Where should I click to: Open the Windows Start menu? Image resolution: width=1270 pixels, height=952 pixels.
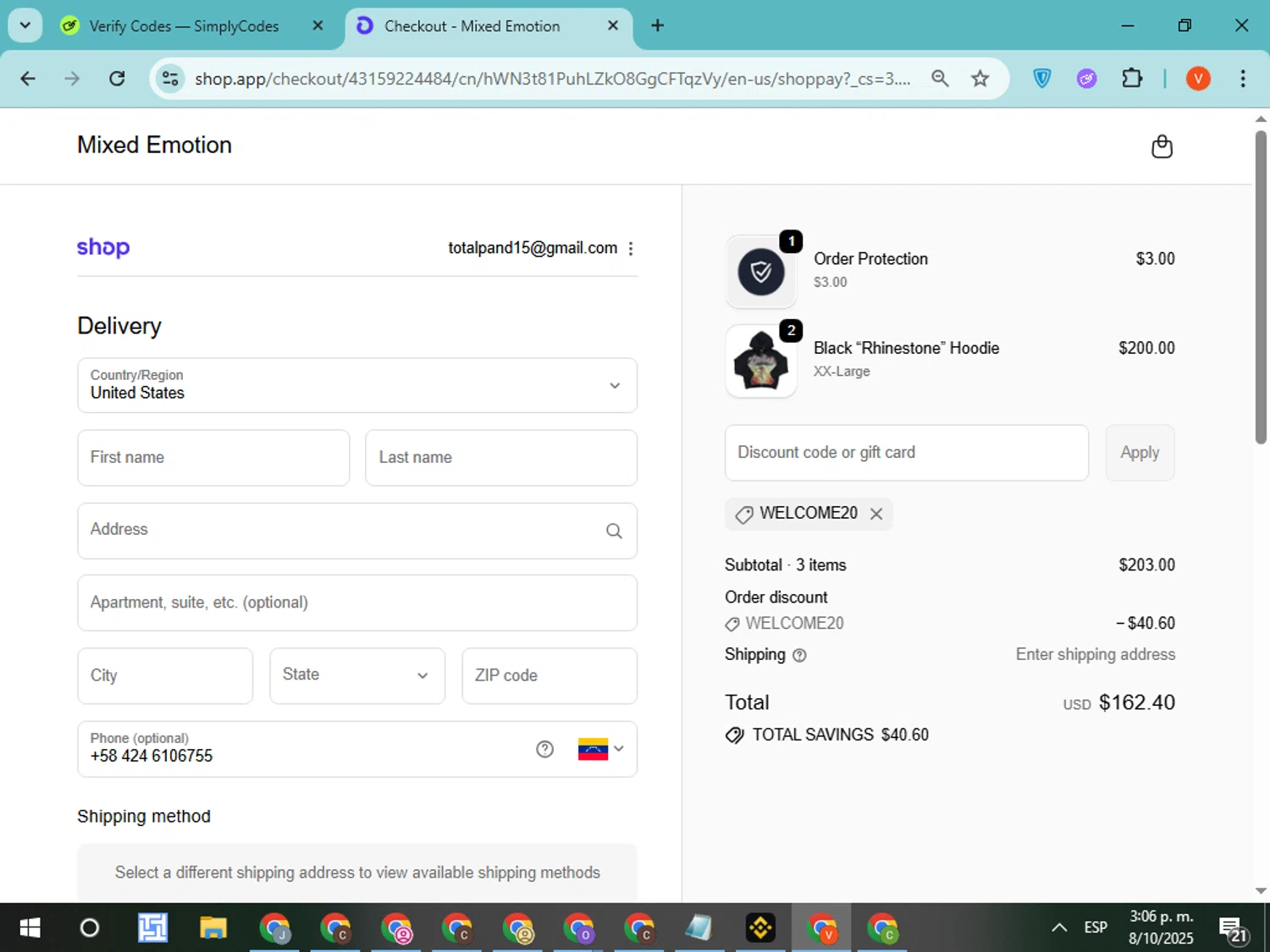(x=30, y=928)
